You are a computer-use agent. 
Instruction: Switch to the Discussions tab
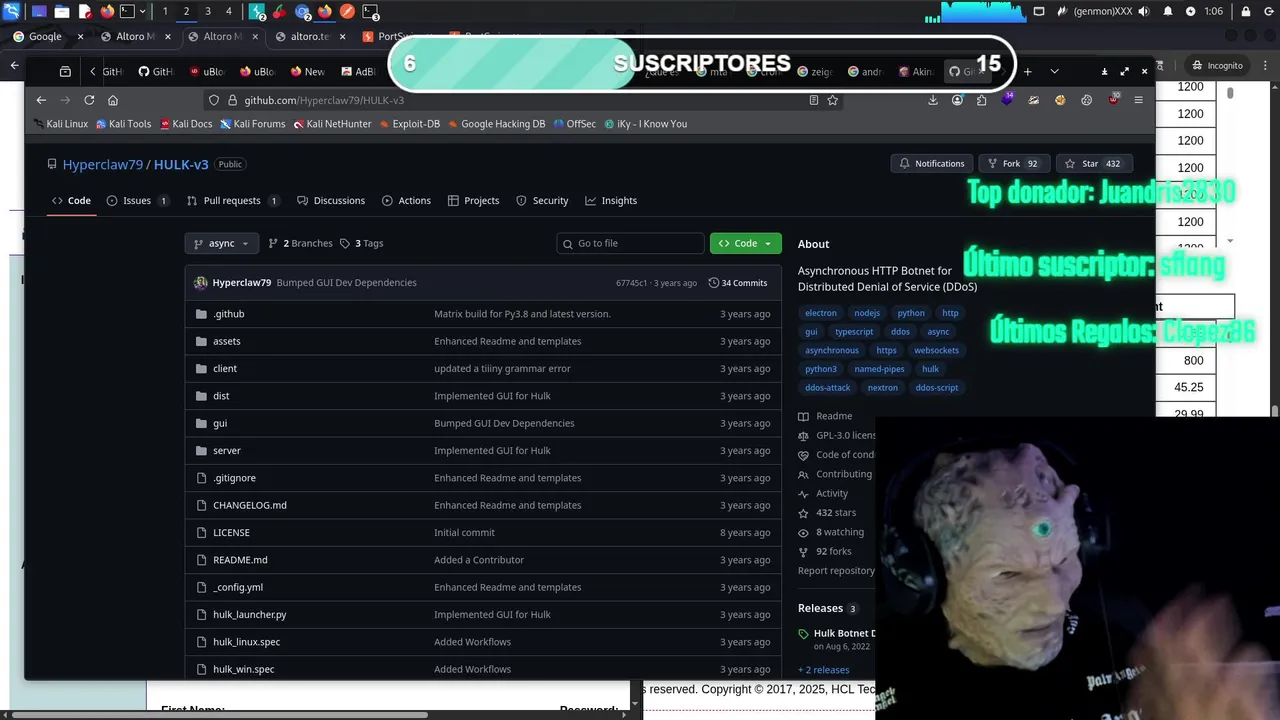[x=331, y=201]
